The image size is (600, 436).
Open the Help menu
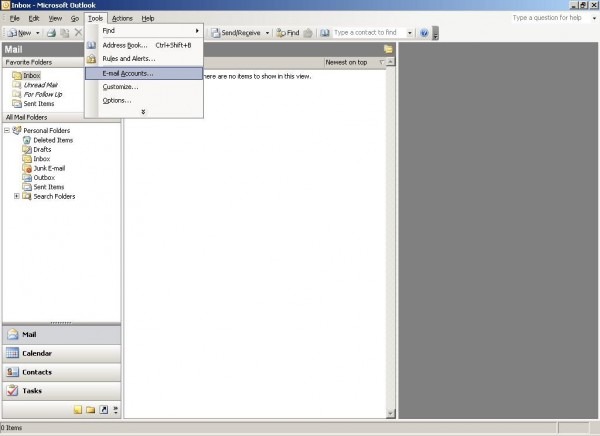click(148, 18)
